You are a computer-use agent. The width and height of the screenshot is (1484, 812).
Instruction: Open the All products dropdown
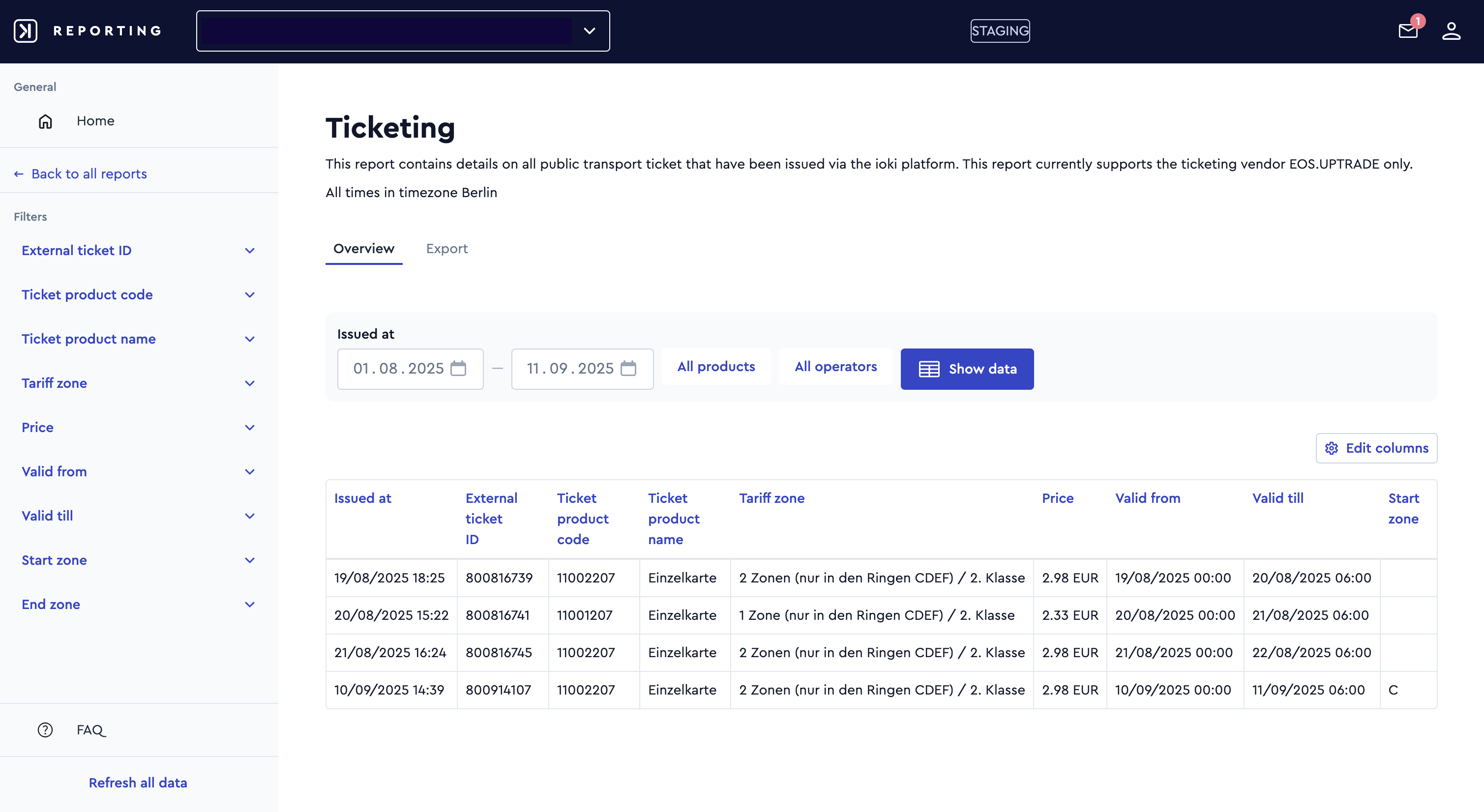coord(716,367)
